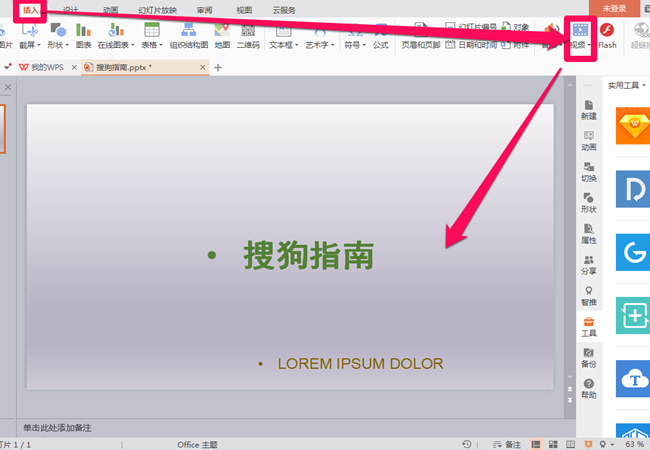Expand the 截屏 dropdown arrow
The height and width of the screenshot is (450, 650).
pos(39,45)
